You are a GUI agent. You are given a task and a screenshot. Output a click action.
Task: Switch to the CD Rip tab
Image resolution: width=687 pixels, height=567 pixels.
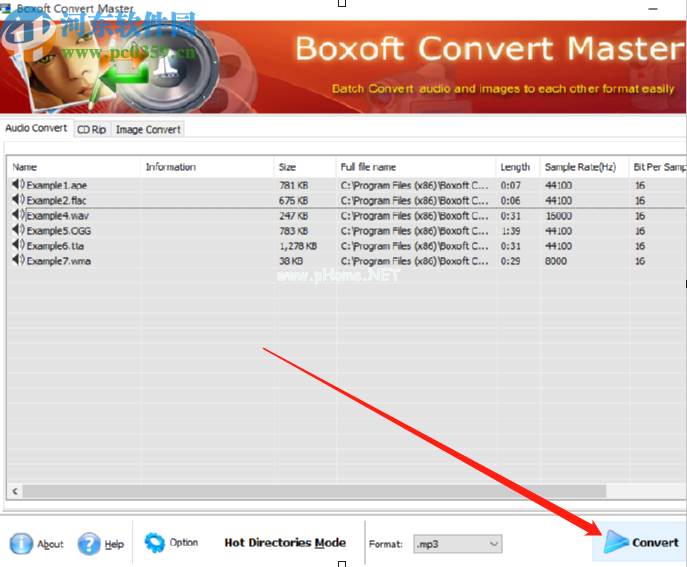coord(91,129)
